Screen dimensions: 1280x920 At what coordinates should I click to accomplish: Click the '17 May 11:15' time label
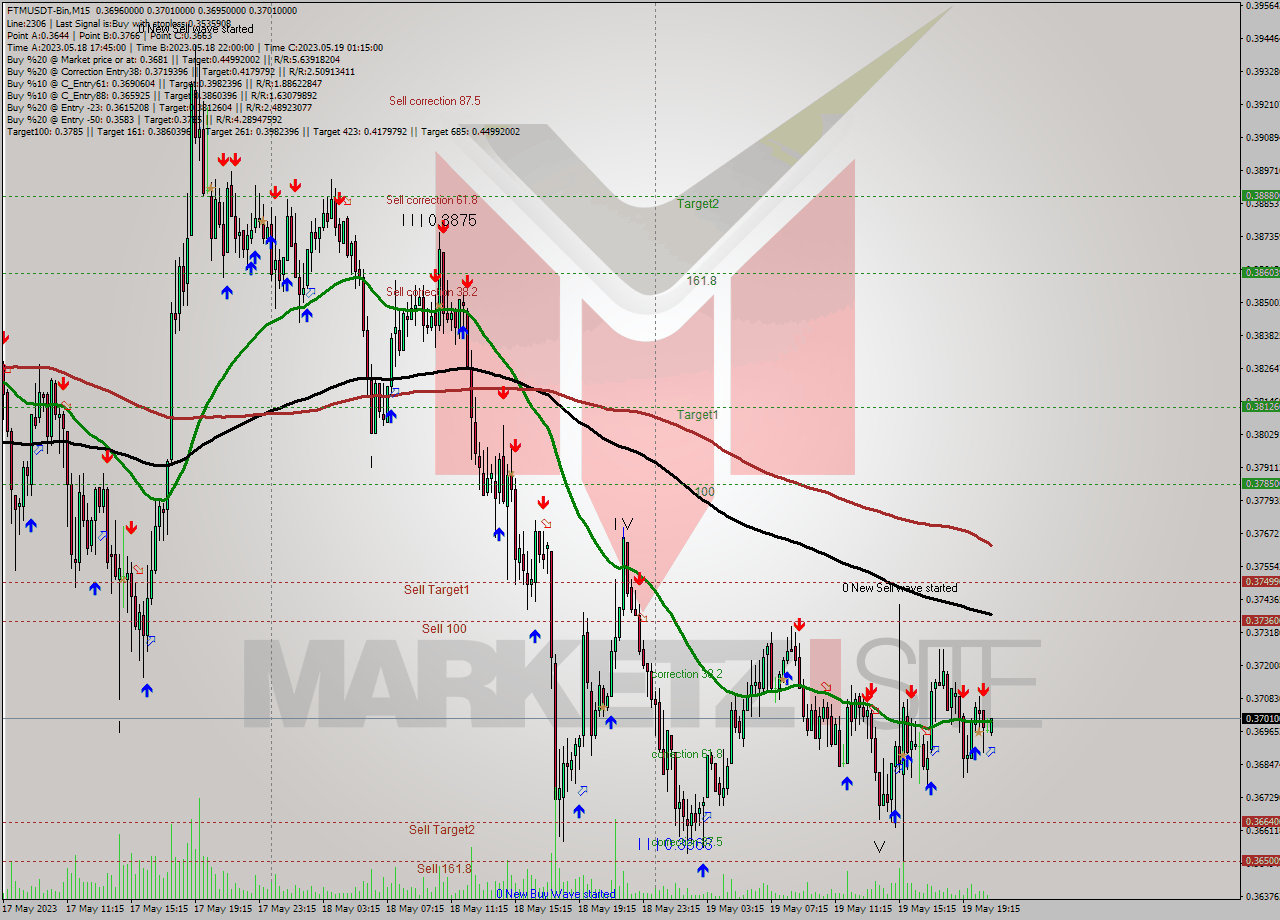click(95, 910)
